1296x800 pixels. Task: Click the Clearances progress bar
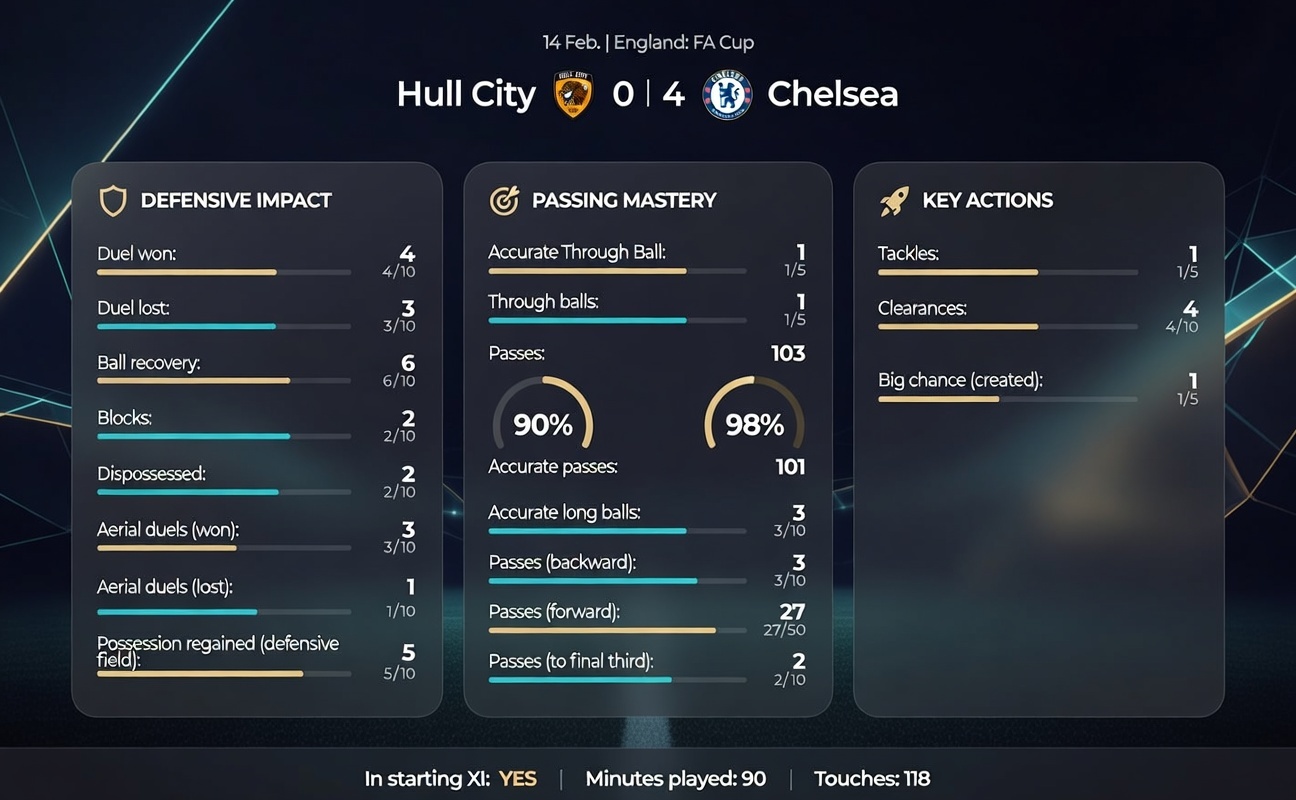tap(1007, 327)
